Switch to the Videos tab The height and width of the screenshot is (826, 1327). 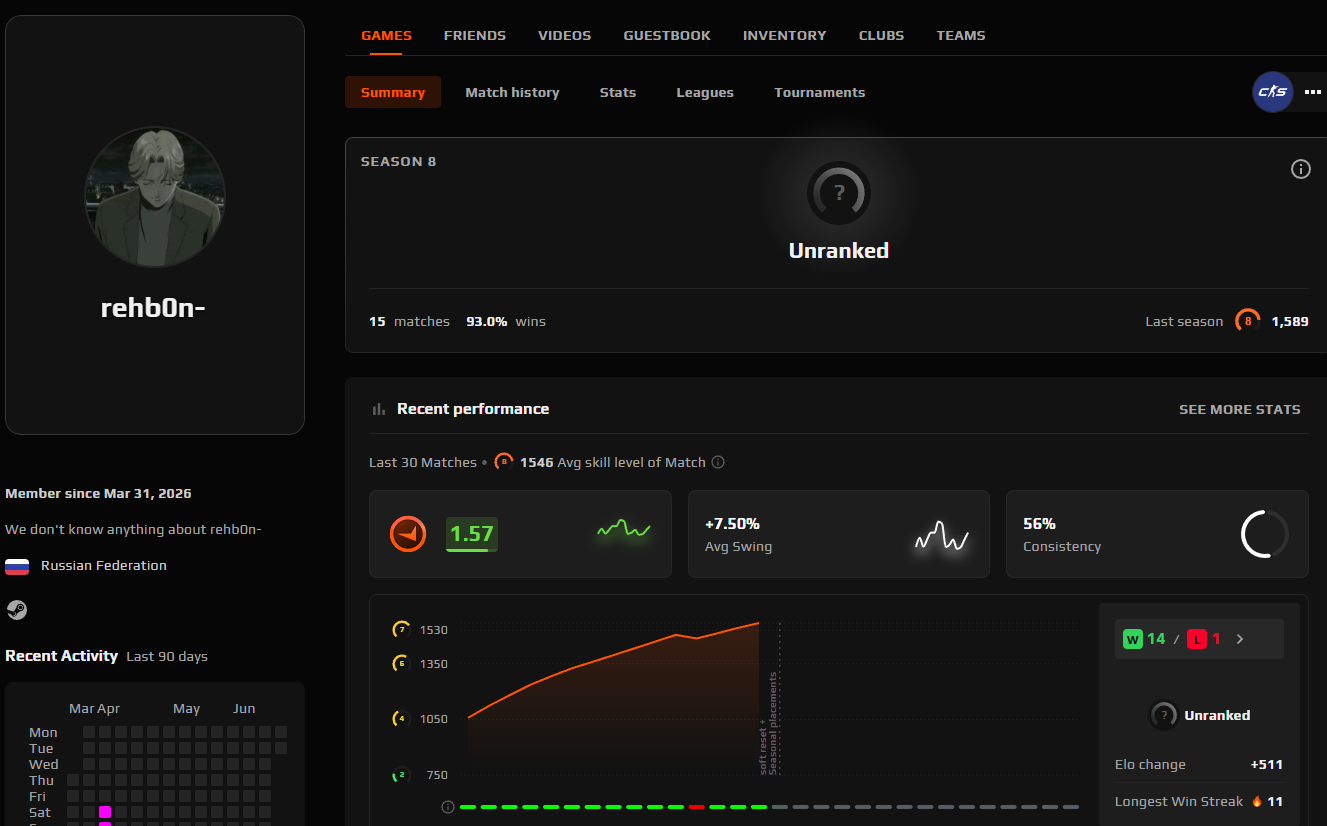coord(565,35)
